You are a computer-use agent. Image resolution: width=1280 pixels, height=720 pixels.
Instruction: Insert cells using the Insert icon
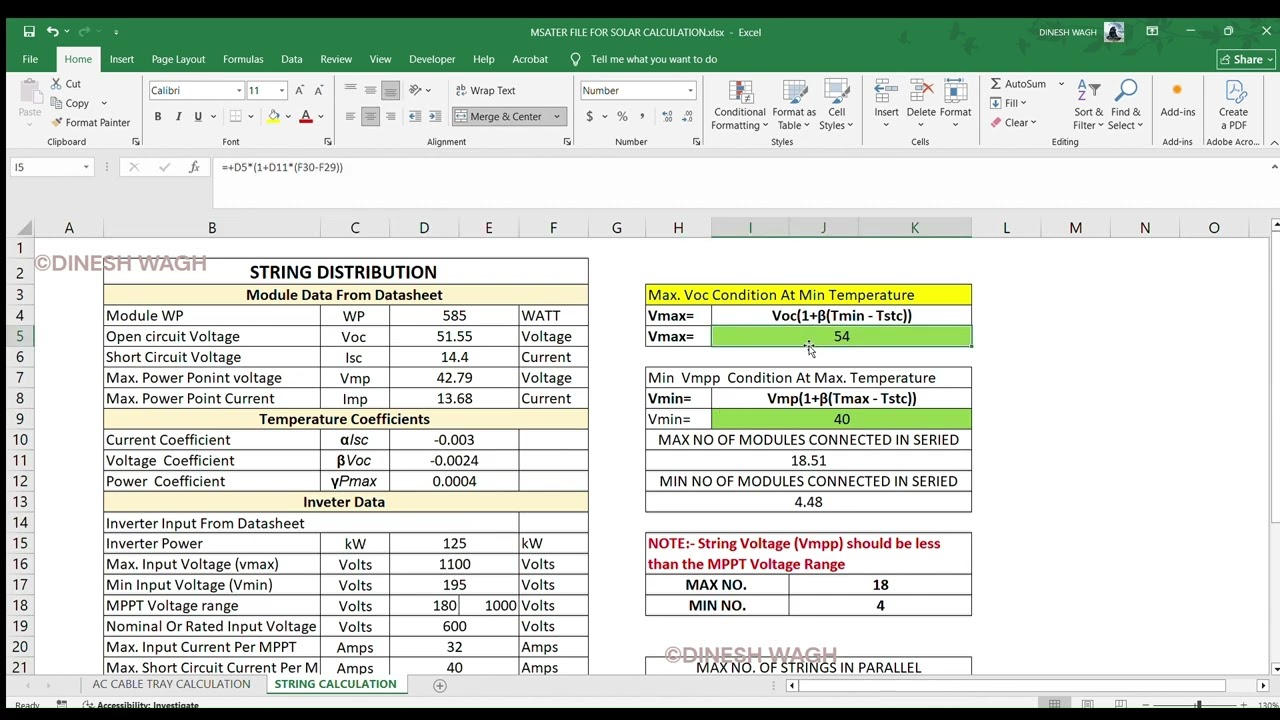click(x=886, y=100)
